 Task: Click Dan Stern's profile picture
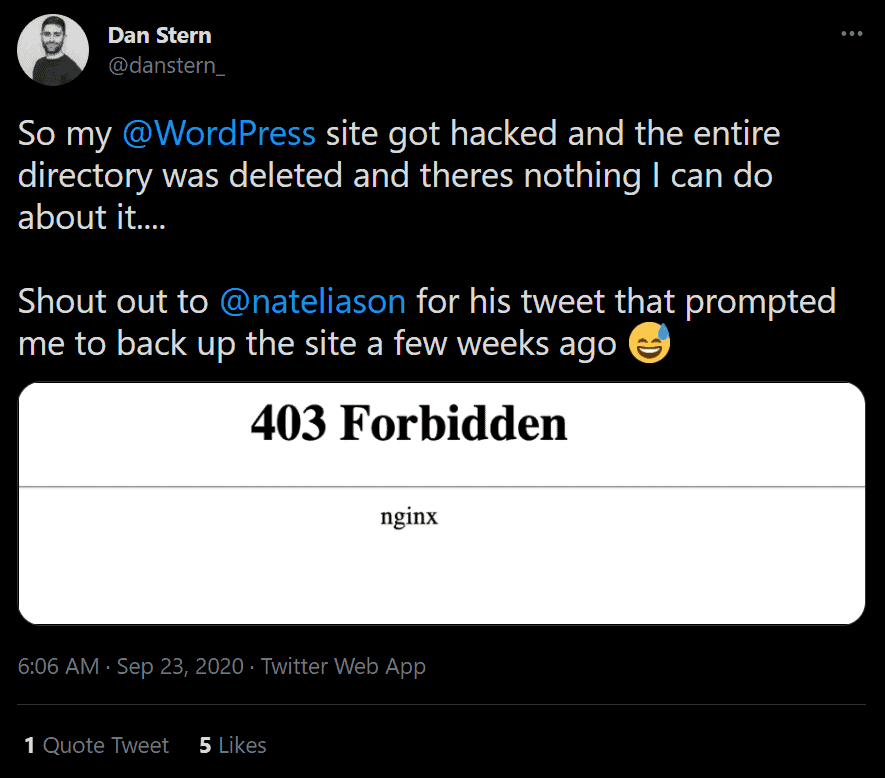click(52, 49)
